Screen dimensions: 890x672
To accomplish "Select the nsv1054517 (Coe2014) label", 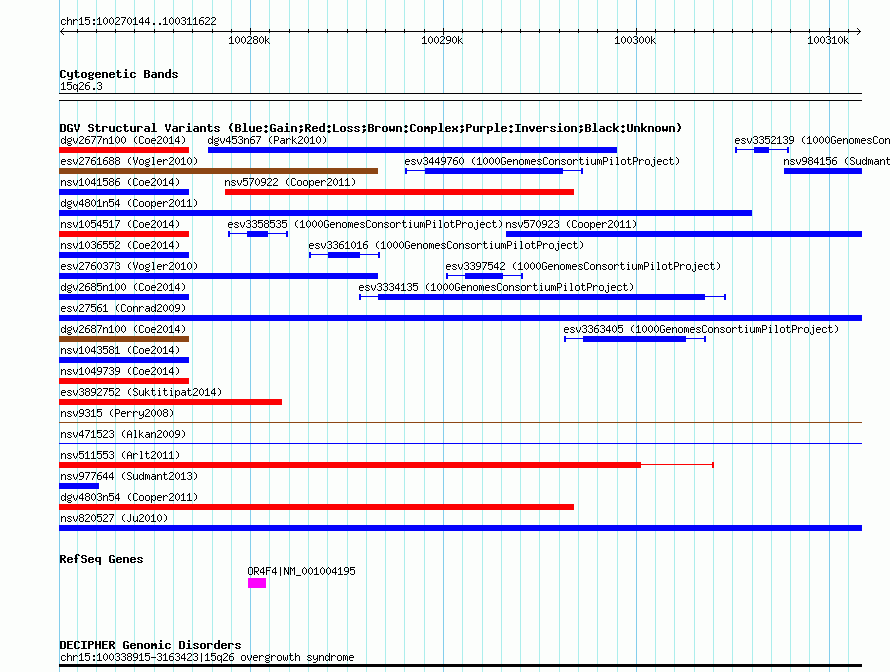I will point(120,224).
